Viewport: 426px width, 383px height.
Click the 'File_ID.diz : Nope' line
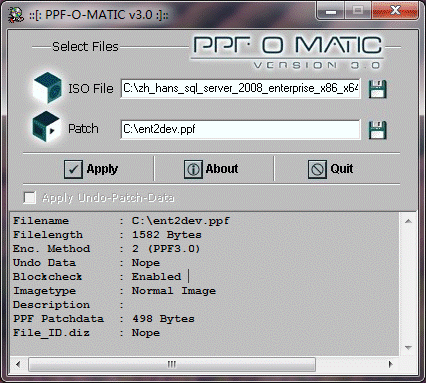(x=86, y=333)
